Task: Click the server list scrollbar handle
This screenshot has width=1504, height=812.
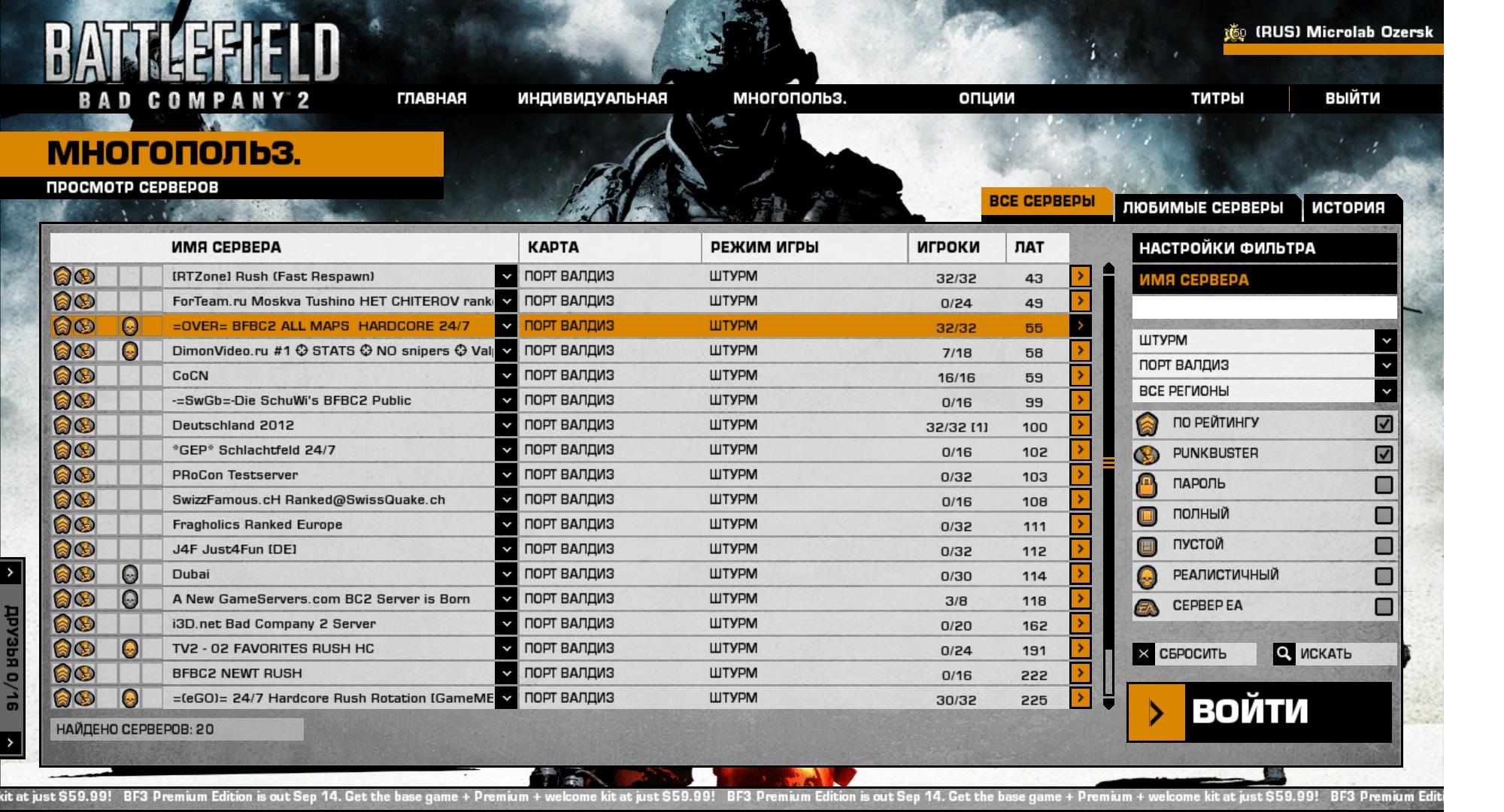Action: coord(1108,463)
